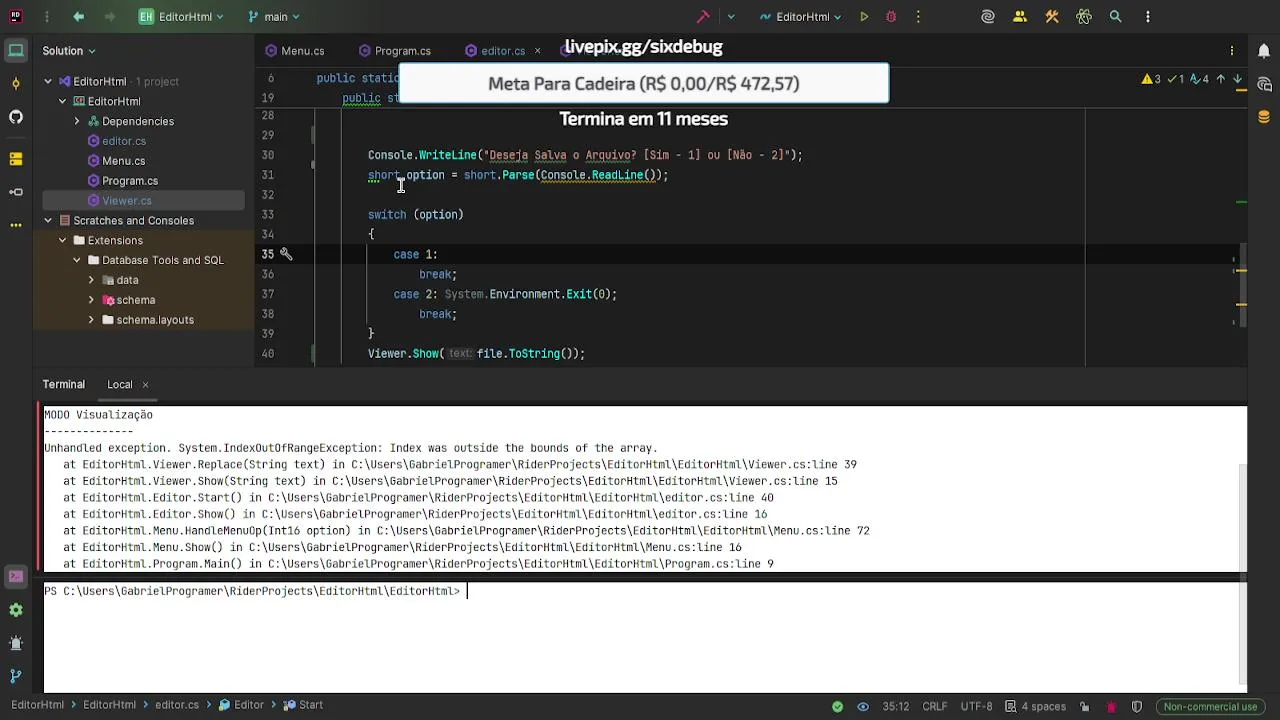Click the PowerShell terminal prompt input
This screenshot has width=1280, height=720.
(640, 591)
